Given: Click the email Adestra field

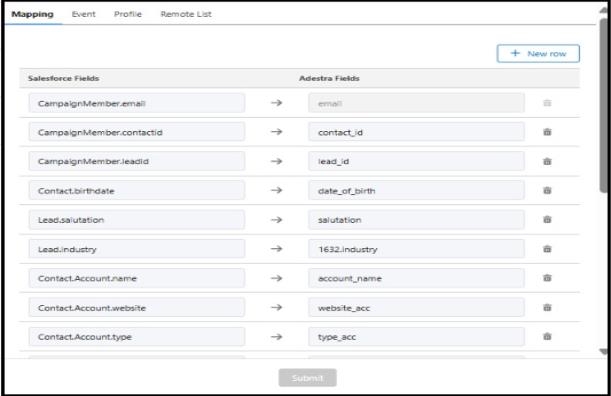Looking at the screenshot, I should [416, 103].
